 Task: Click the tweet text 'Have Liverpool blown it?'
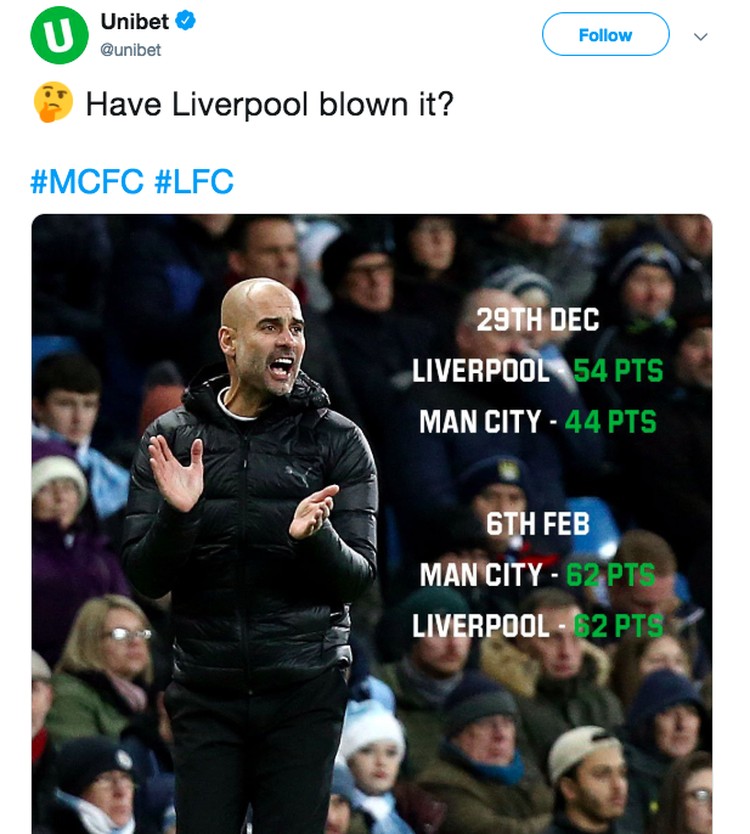tap(270, 104)
